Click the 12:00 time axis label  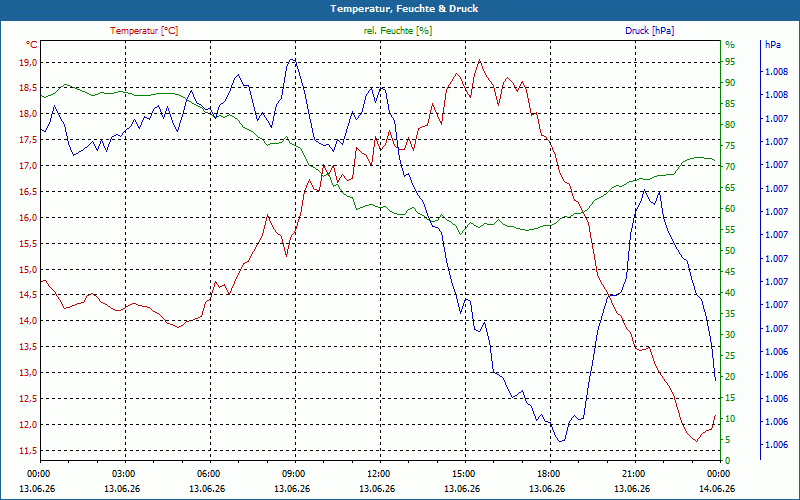coord(377,473)
